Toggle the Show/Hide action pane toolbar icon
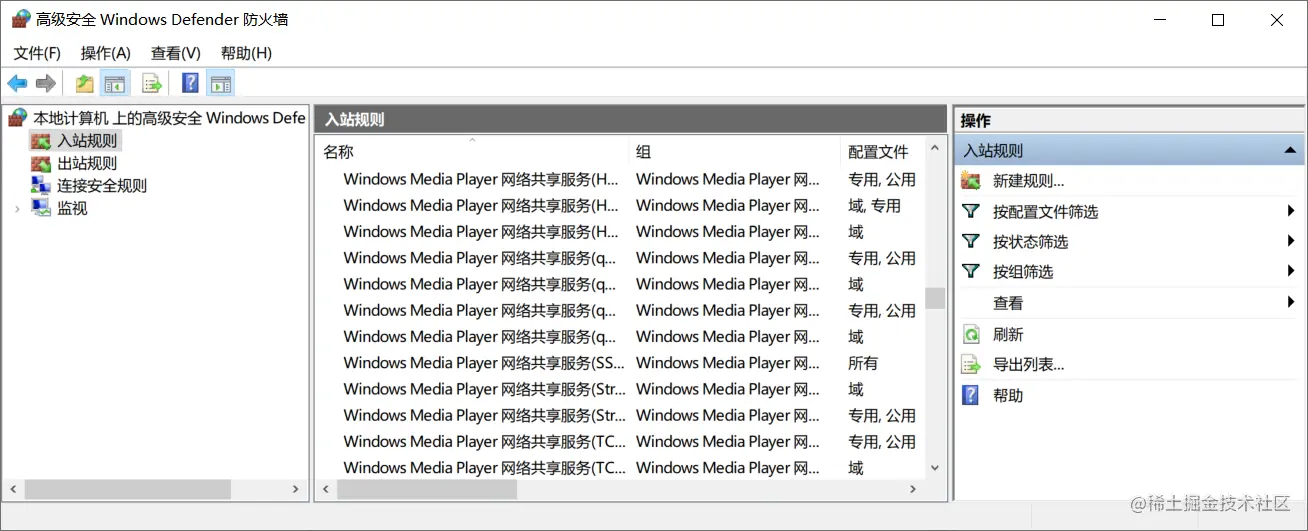Viewport: 1308px width, 531px height. [x=221, y=83]
